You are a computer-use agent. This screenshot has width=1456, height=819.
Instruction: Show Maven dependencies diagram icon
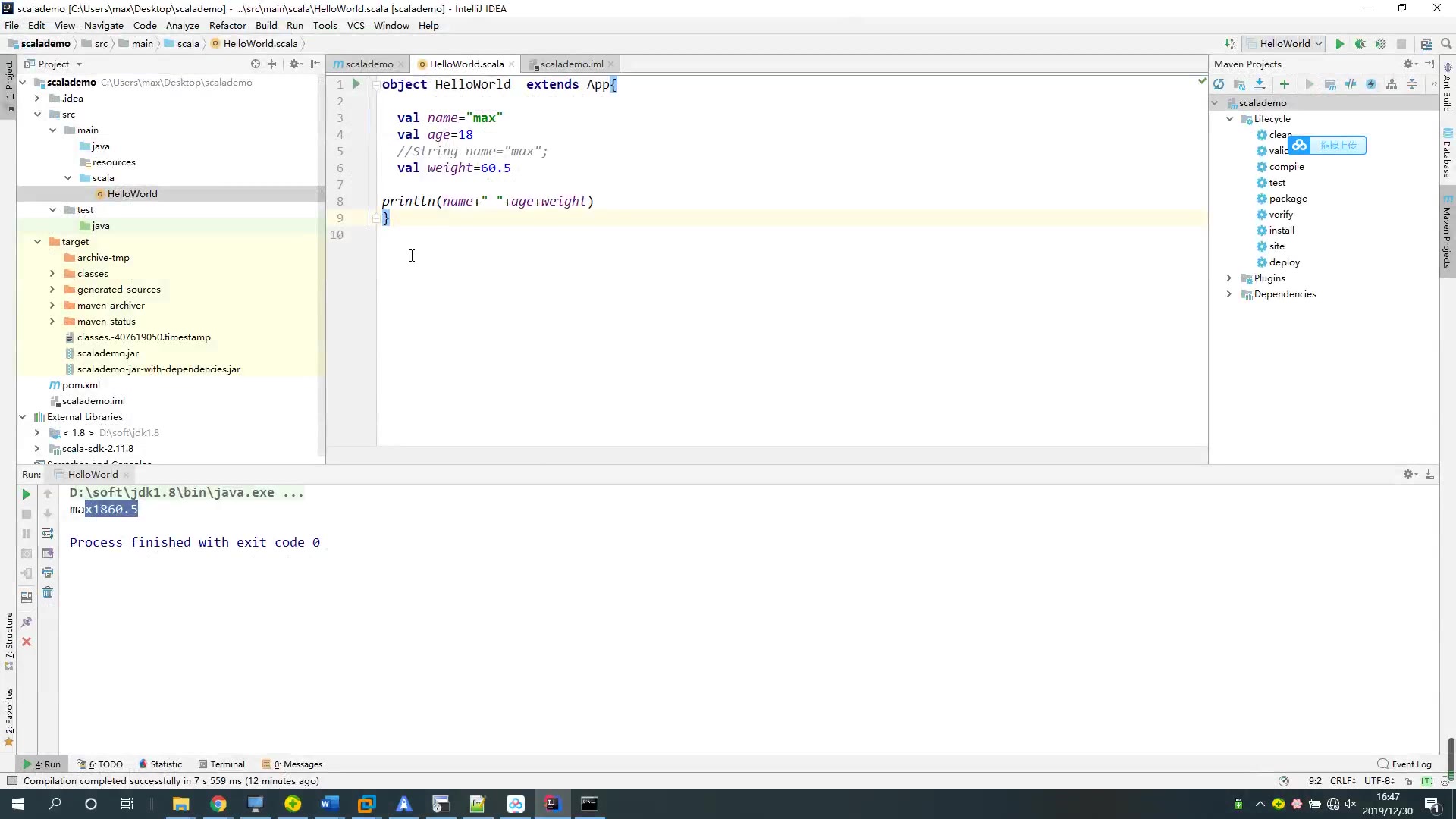tap(1392, 85)
